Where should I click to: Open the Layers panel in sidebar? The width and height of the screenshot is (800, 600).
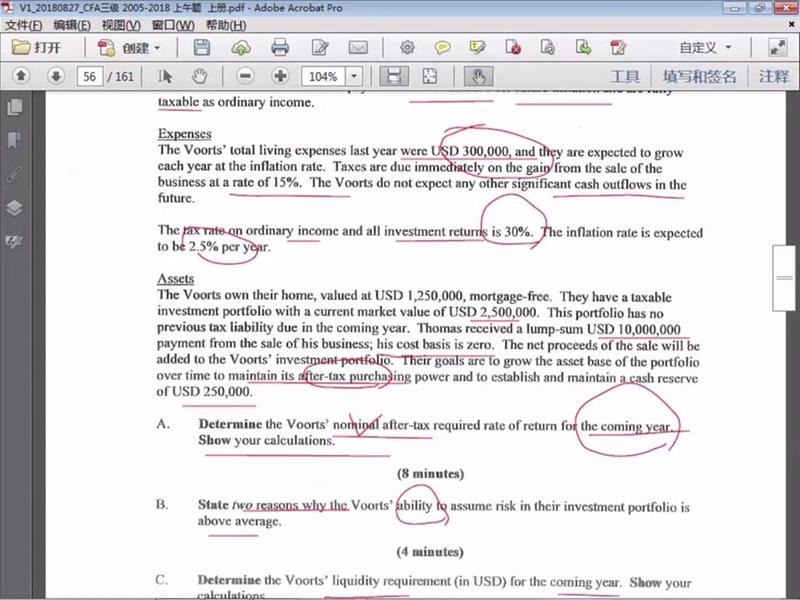[x=14, y=208]
